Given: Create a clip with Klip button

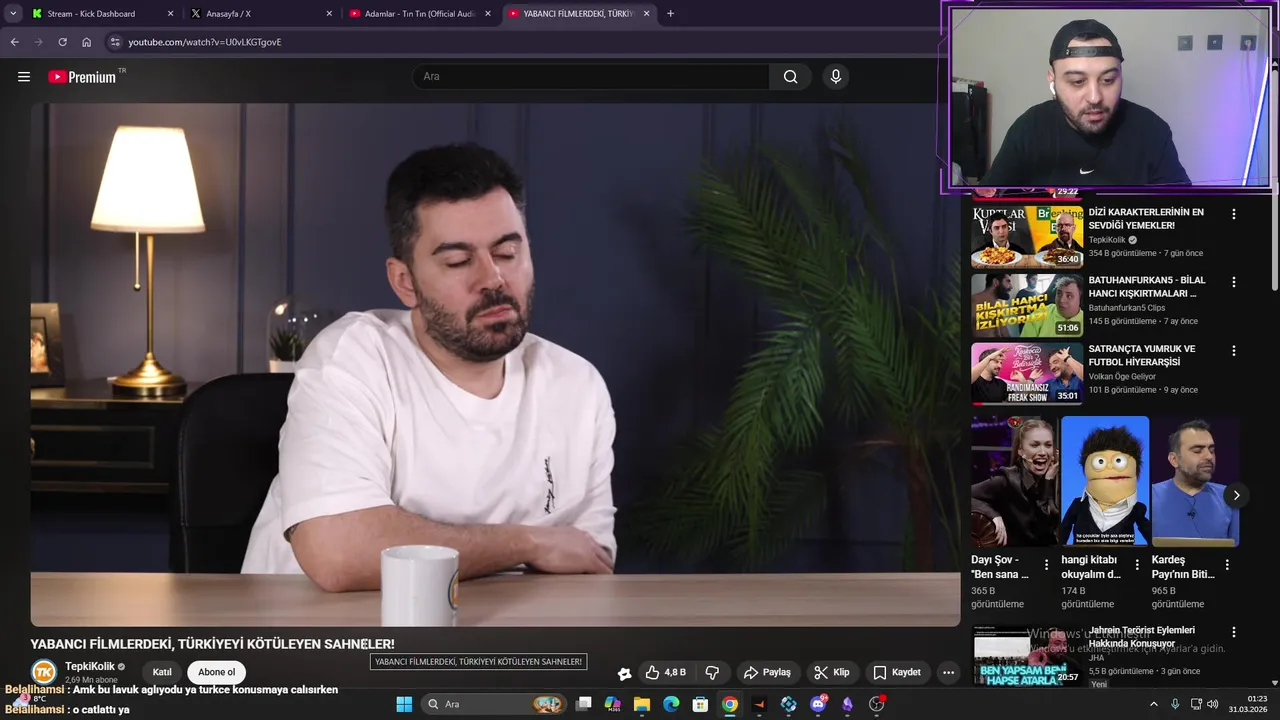Looking at the screenshot, I should (832, 673).
